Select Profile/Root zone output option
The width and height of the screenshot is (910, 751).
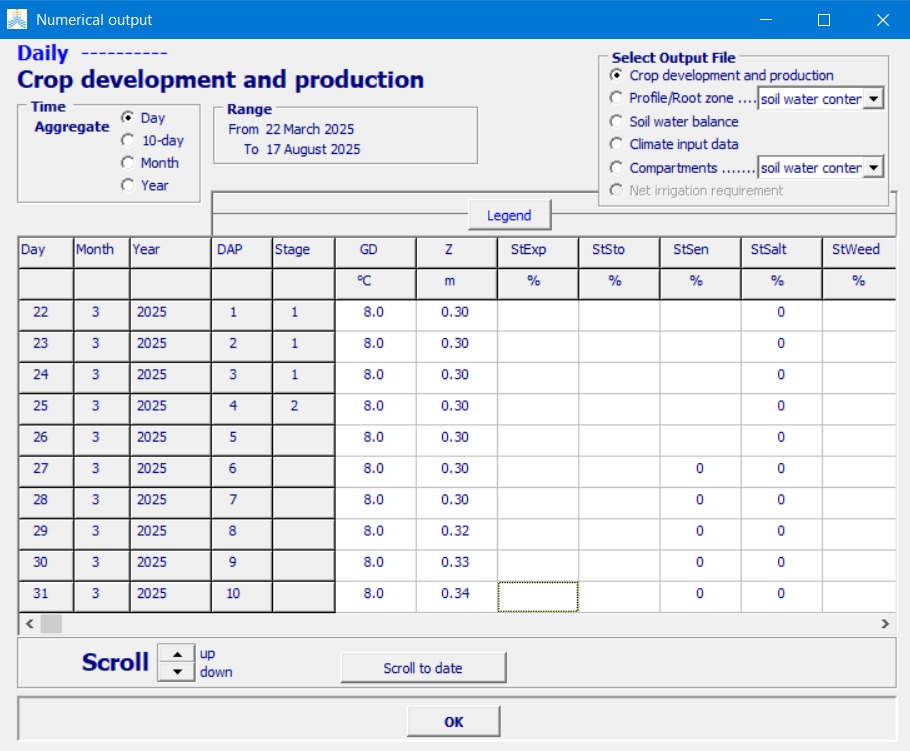click(616, 98)
